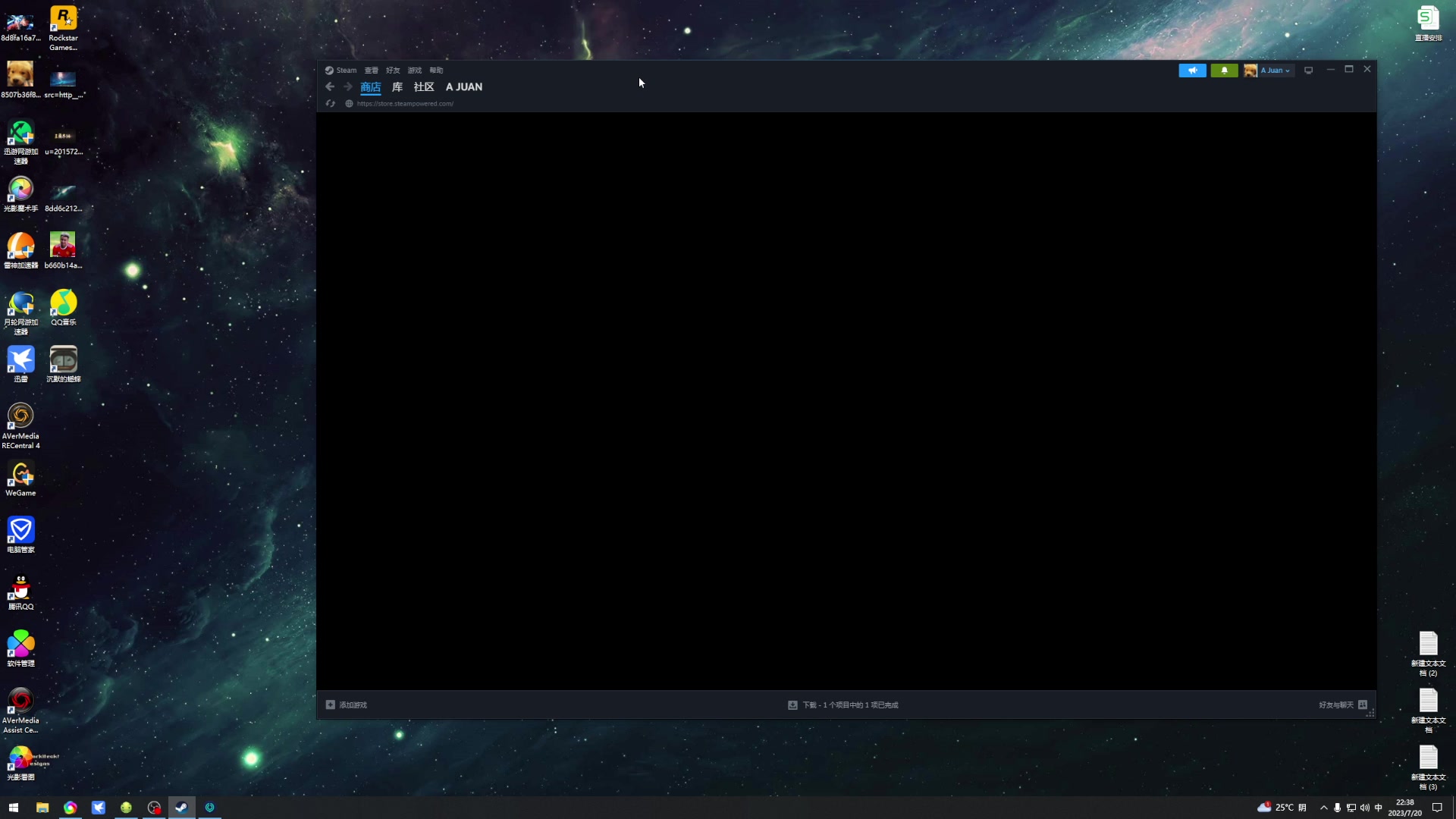Reload the Steam store page

[330, 104]
